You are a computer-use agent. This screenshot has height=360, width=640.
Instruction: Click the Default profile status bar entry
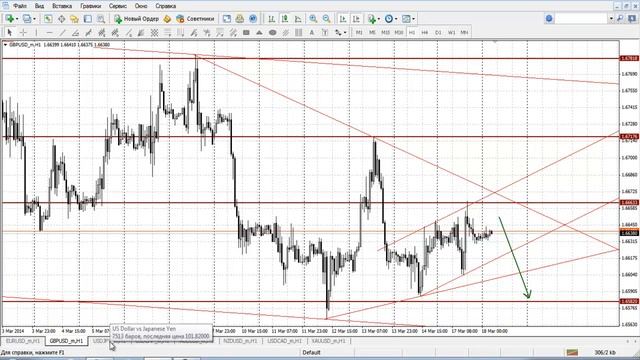pos(311,352)
